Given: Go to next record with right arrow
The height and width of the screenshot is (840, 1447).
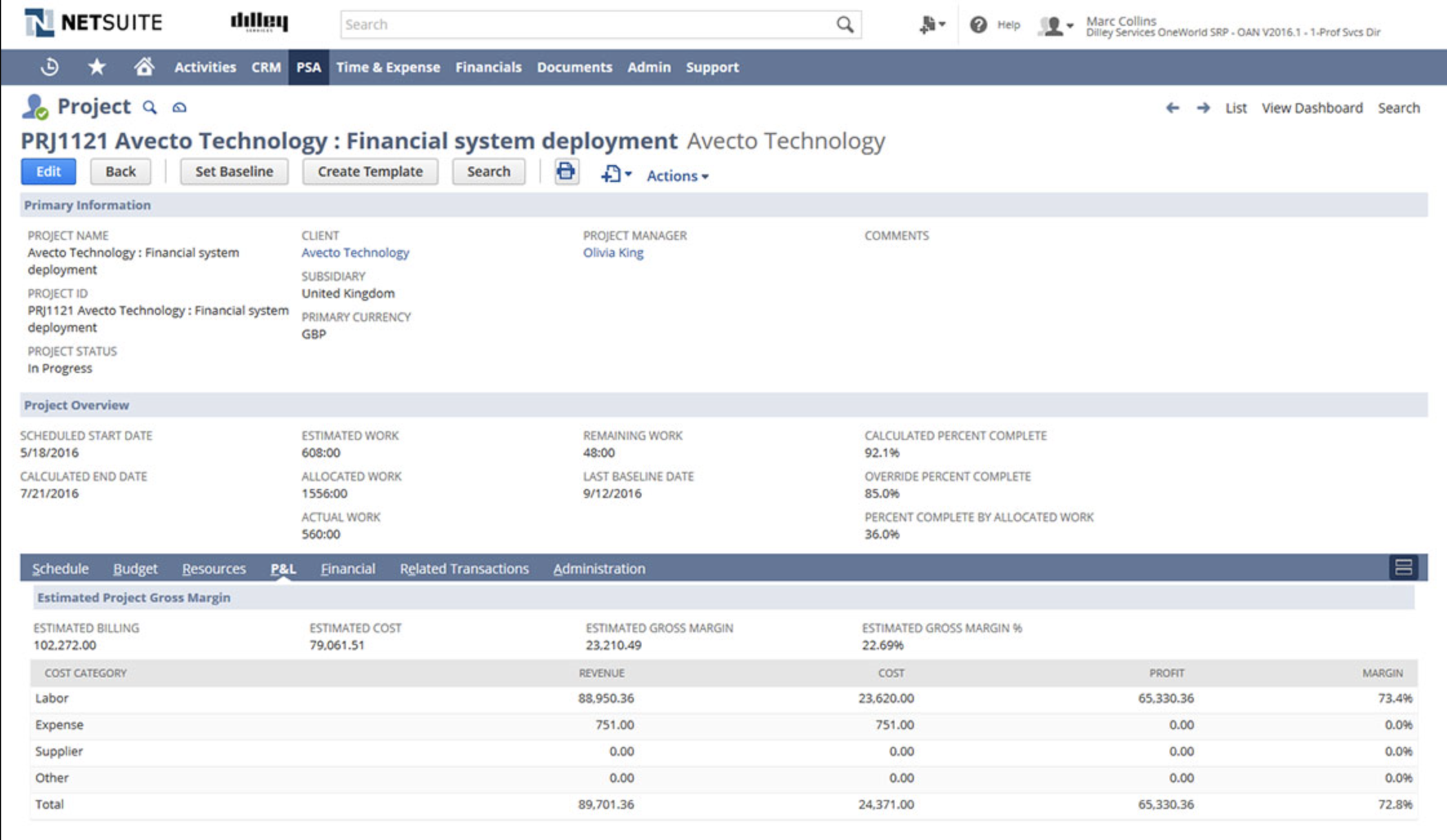Looking at the screenshot, I should pyautogui.click(x=1203, y=108).
